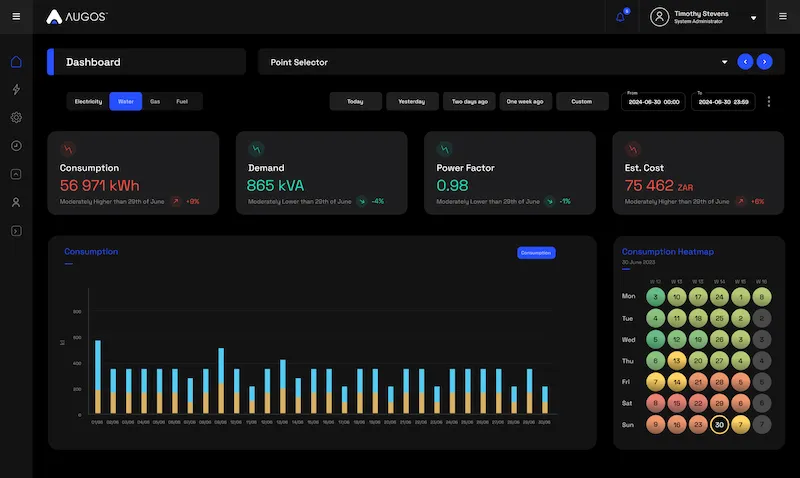Image resolution: width=800 pixels, height=478 pixels.
Task: Open the user sidebar section
Action: [16, 203]
